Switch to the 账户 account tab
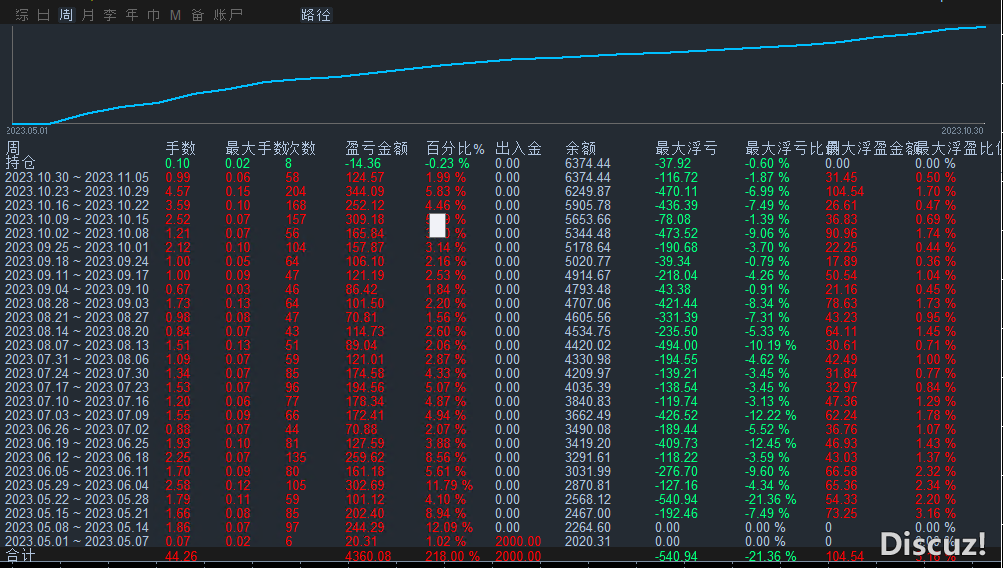This screenshot has width=1003, height=568. tap(228, 15)
